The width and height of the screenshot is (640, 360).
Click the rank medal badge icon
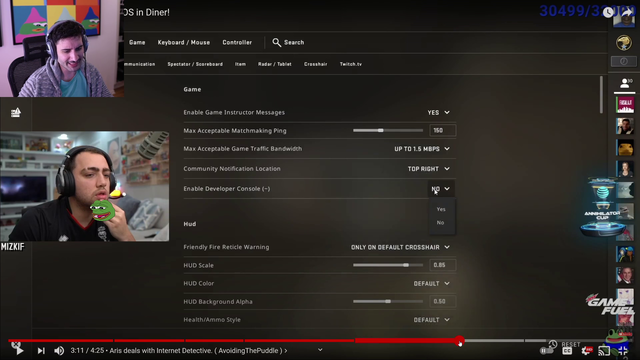624,42
